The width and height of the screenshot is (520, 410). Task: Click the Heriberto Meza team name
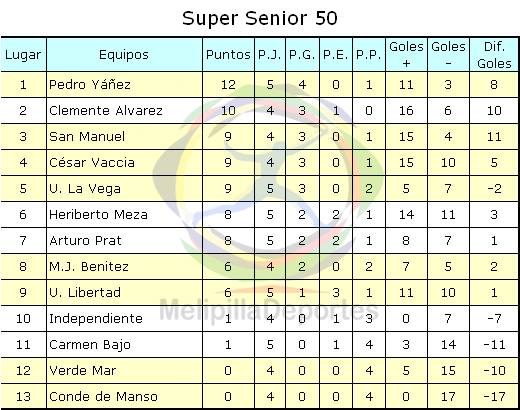click(98, 215)
